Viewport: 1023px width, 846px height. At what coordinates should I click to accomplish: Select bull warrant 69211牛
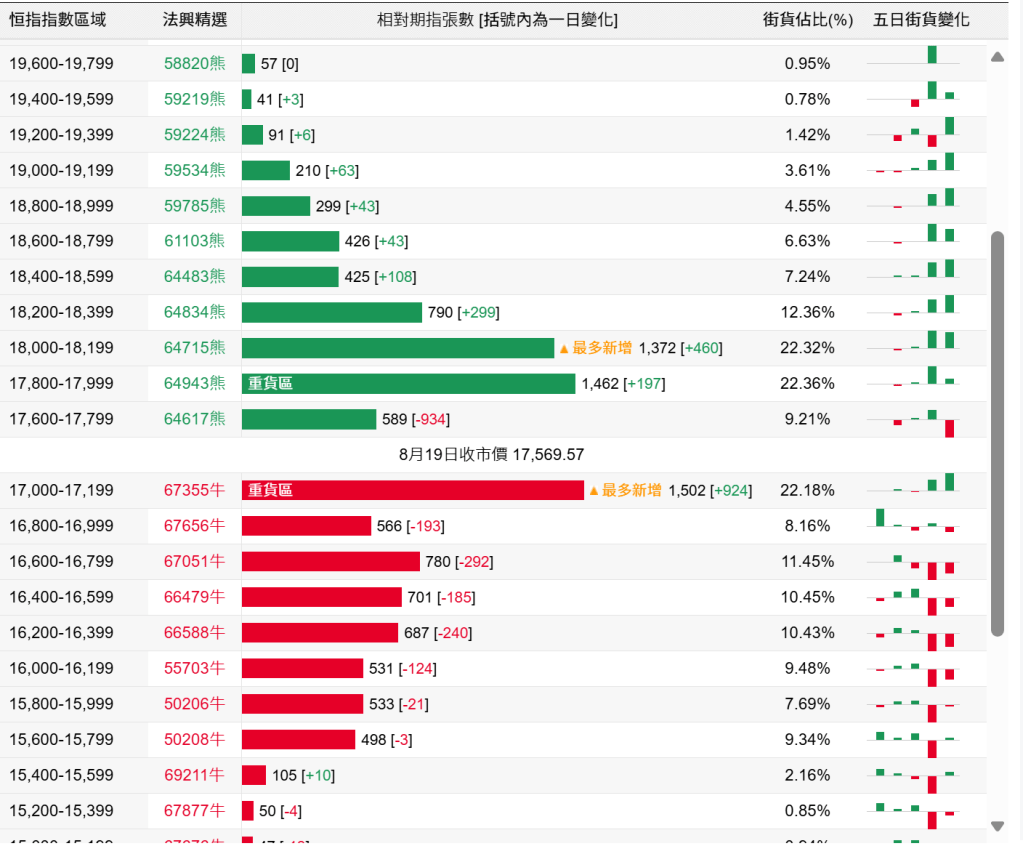195,775
